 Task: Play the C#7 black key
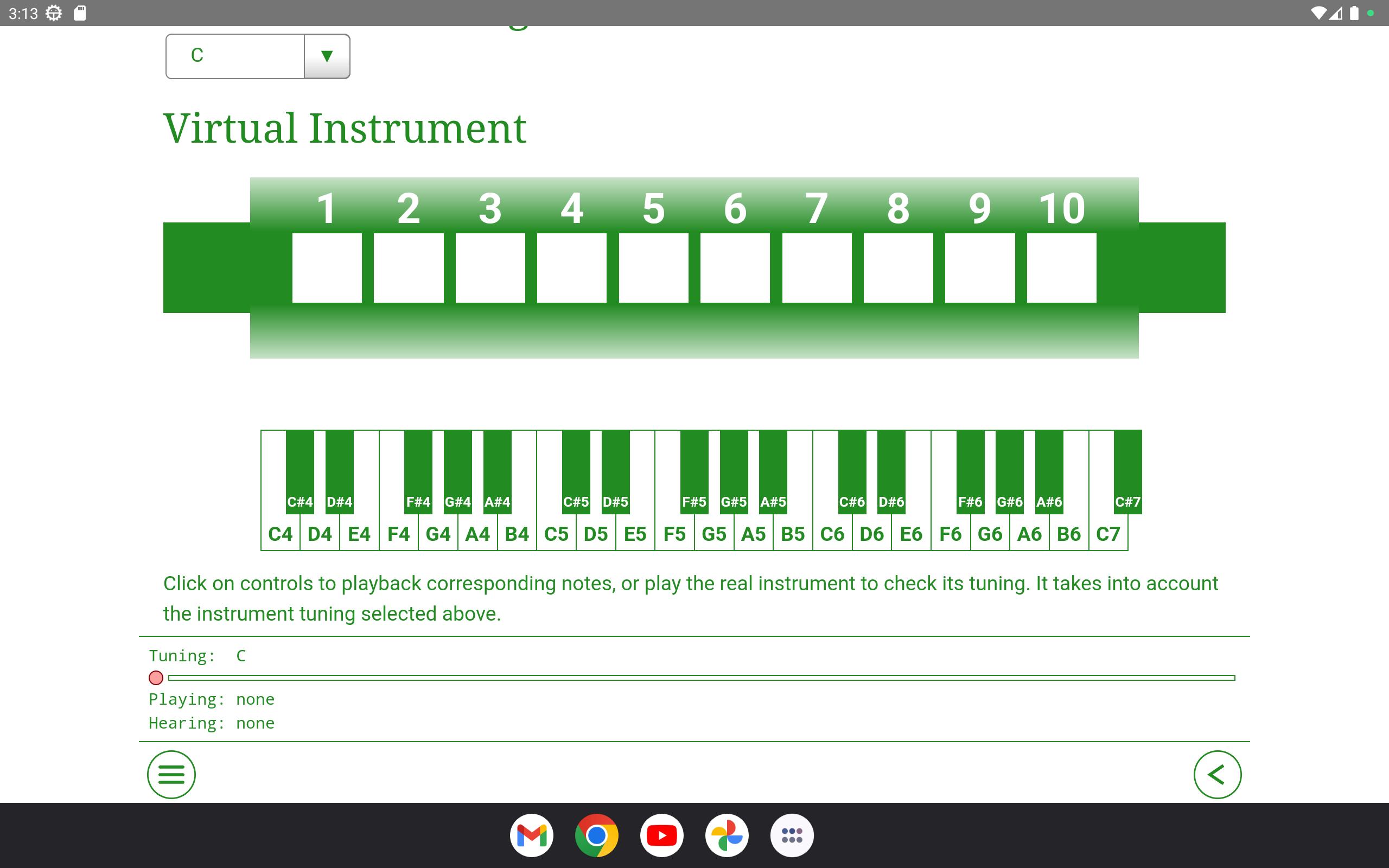[1128, 472]
